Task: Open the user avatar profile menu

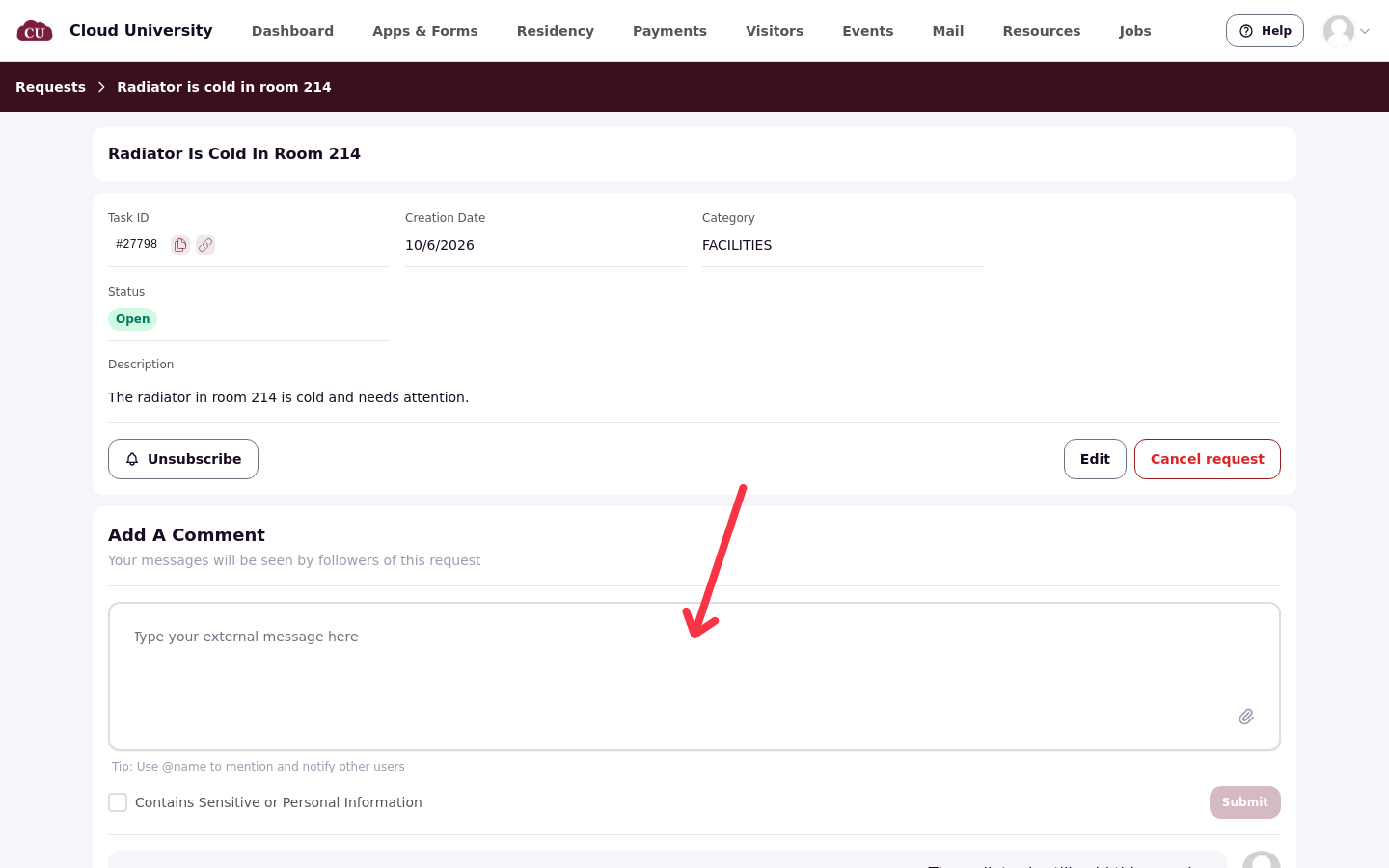Action: 1339,31
